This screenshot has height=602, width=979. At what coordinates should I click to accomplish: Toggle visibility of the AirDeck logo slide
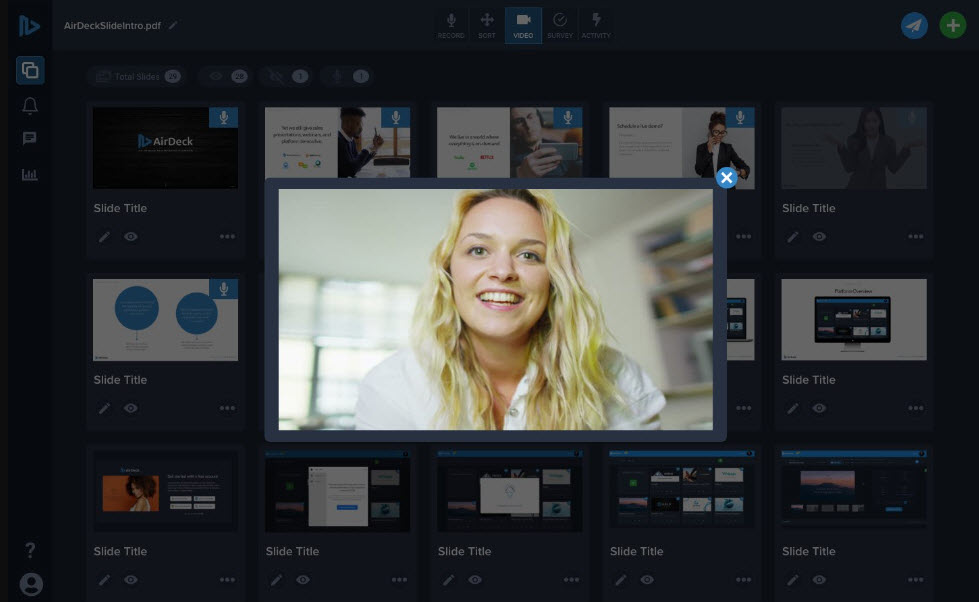pos(130,237)
